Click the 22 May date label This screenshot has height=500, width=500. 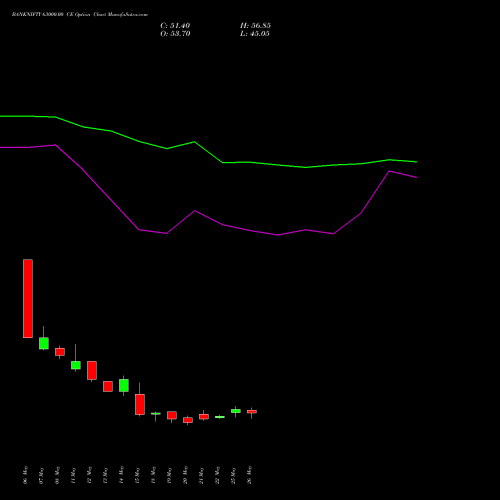pos(218,475)
